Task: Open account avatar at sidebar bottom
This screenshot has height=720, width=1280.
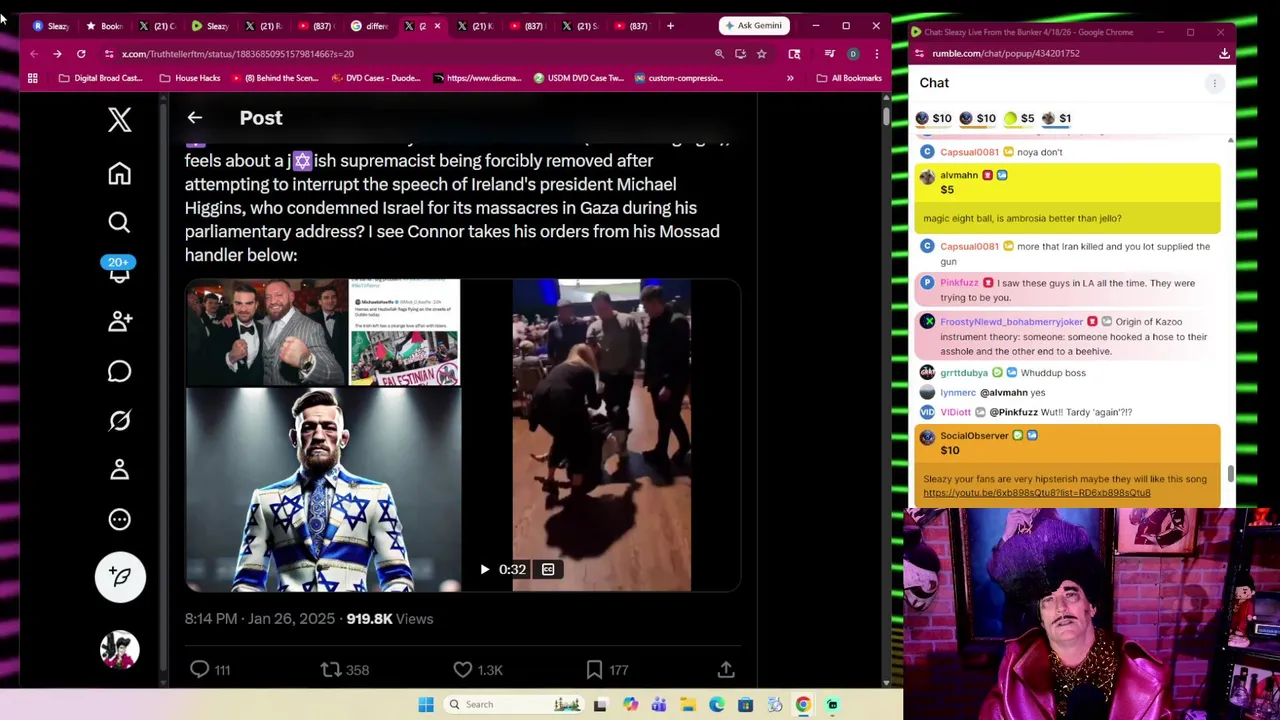Action: point(119,649)
